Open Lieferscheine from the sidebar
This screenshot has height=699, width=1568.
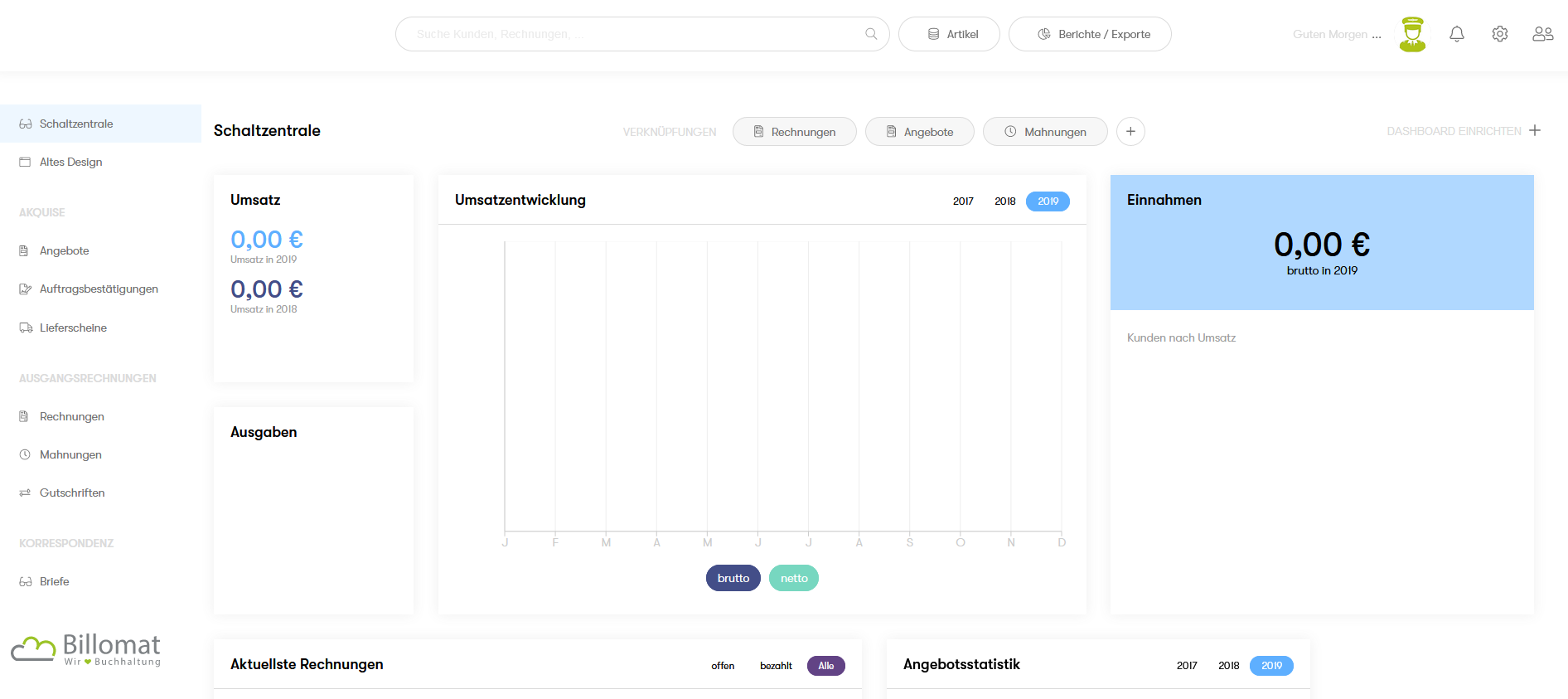click(x=73, y=328)
